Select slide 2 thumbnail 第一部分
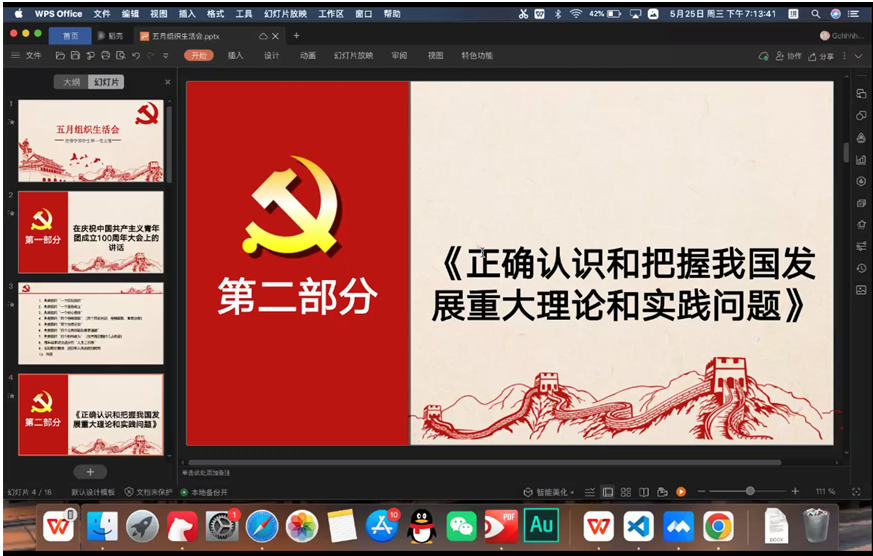Viewport: 873px width, 556px height. (x=91, y=232)
